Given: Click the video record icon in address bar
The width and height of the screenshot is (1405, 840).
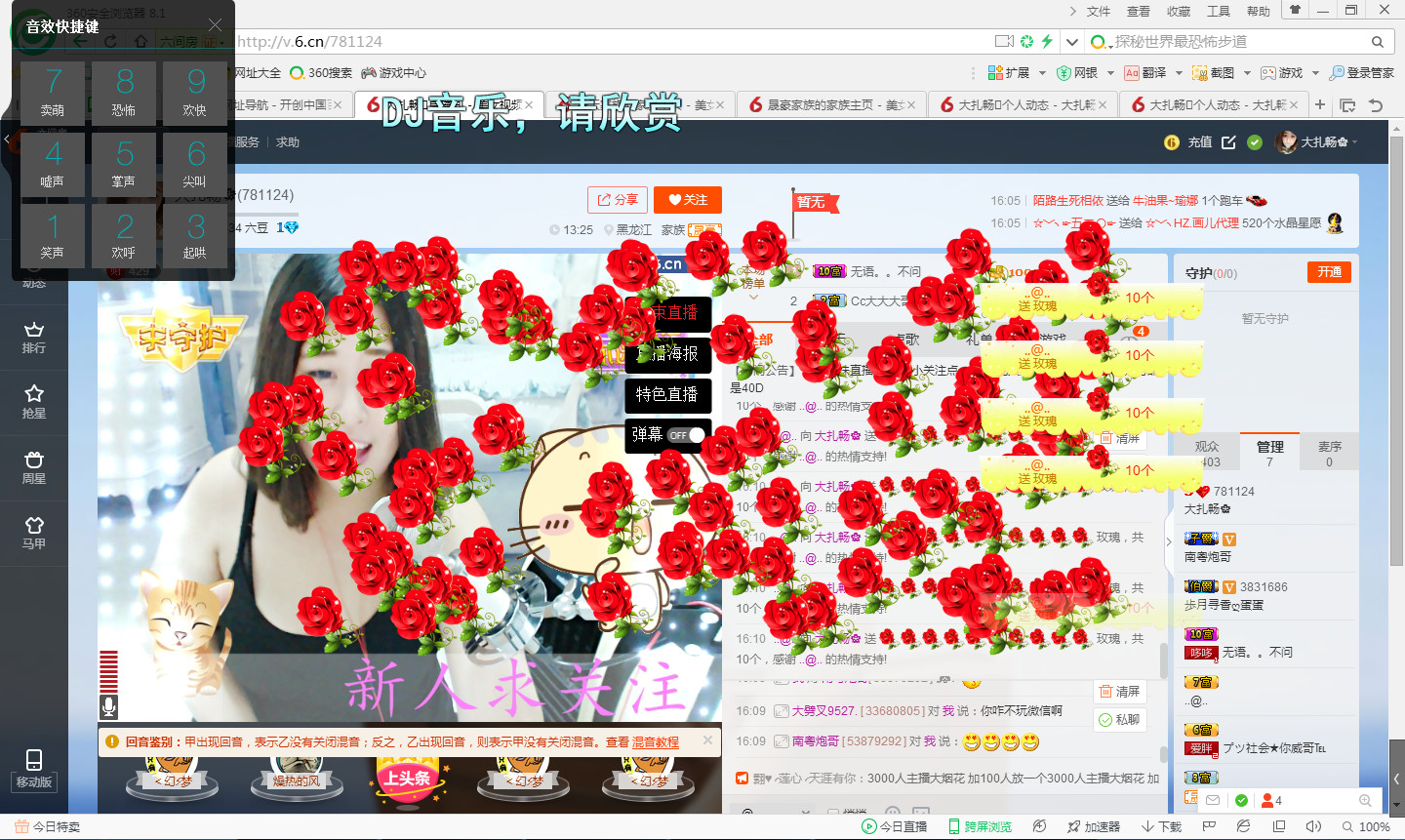Looking at the screenshot, I should 1004,41.
